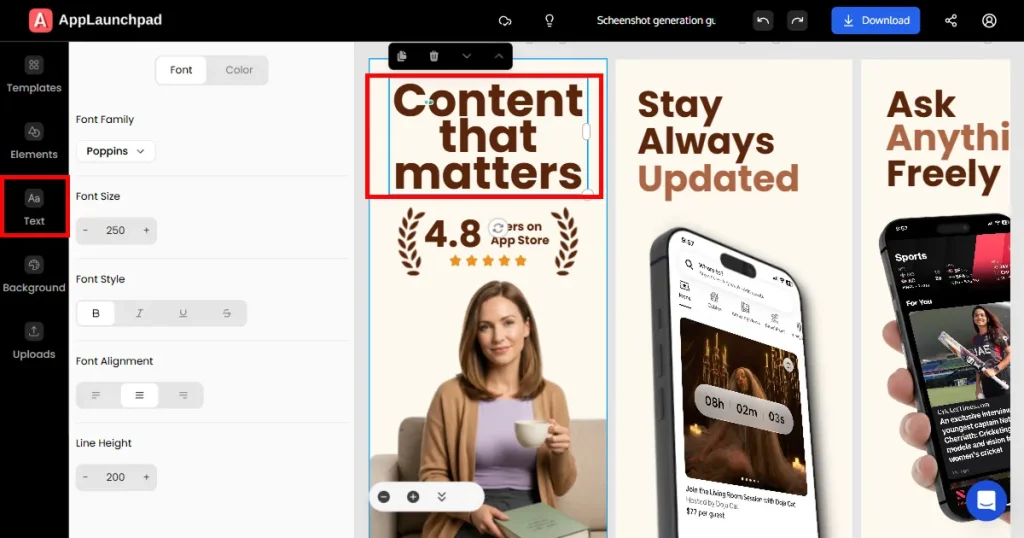Click the AppLaunchpad logo

coord(95,20)
